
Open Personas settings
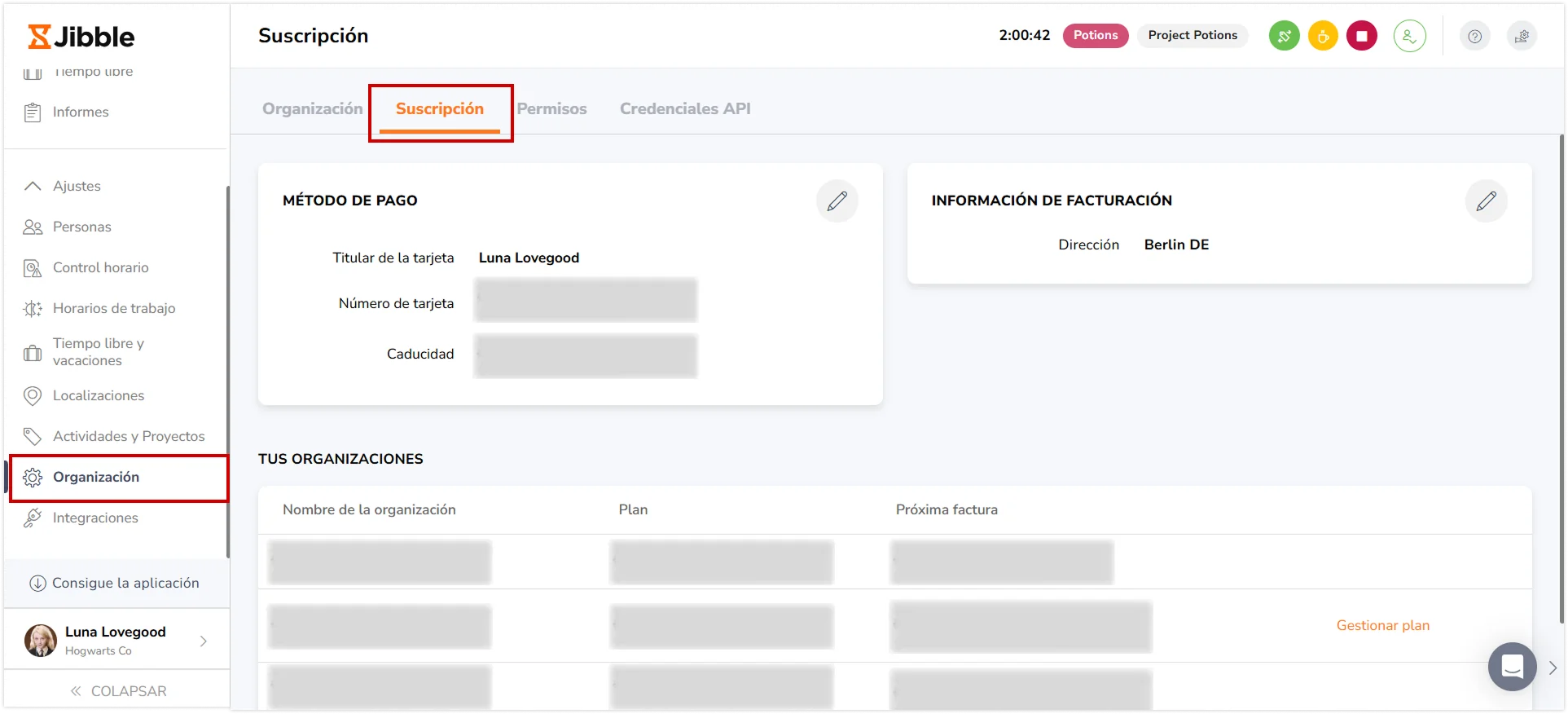[x=82, y=227]
